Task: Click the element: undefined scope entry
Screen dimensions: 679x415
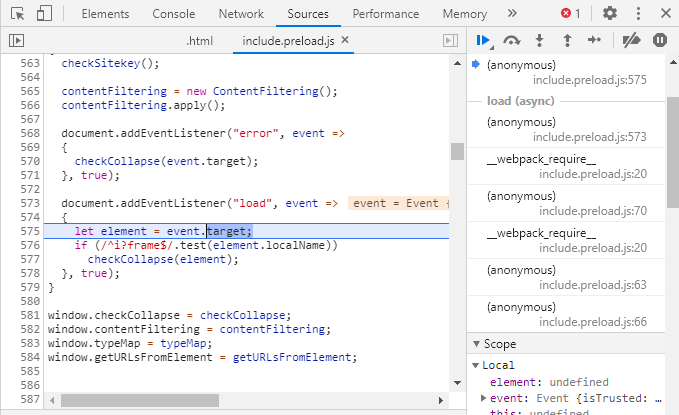Action: tap(549, 382)
